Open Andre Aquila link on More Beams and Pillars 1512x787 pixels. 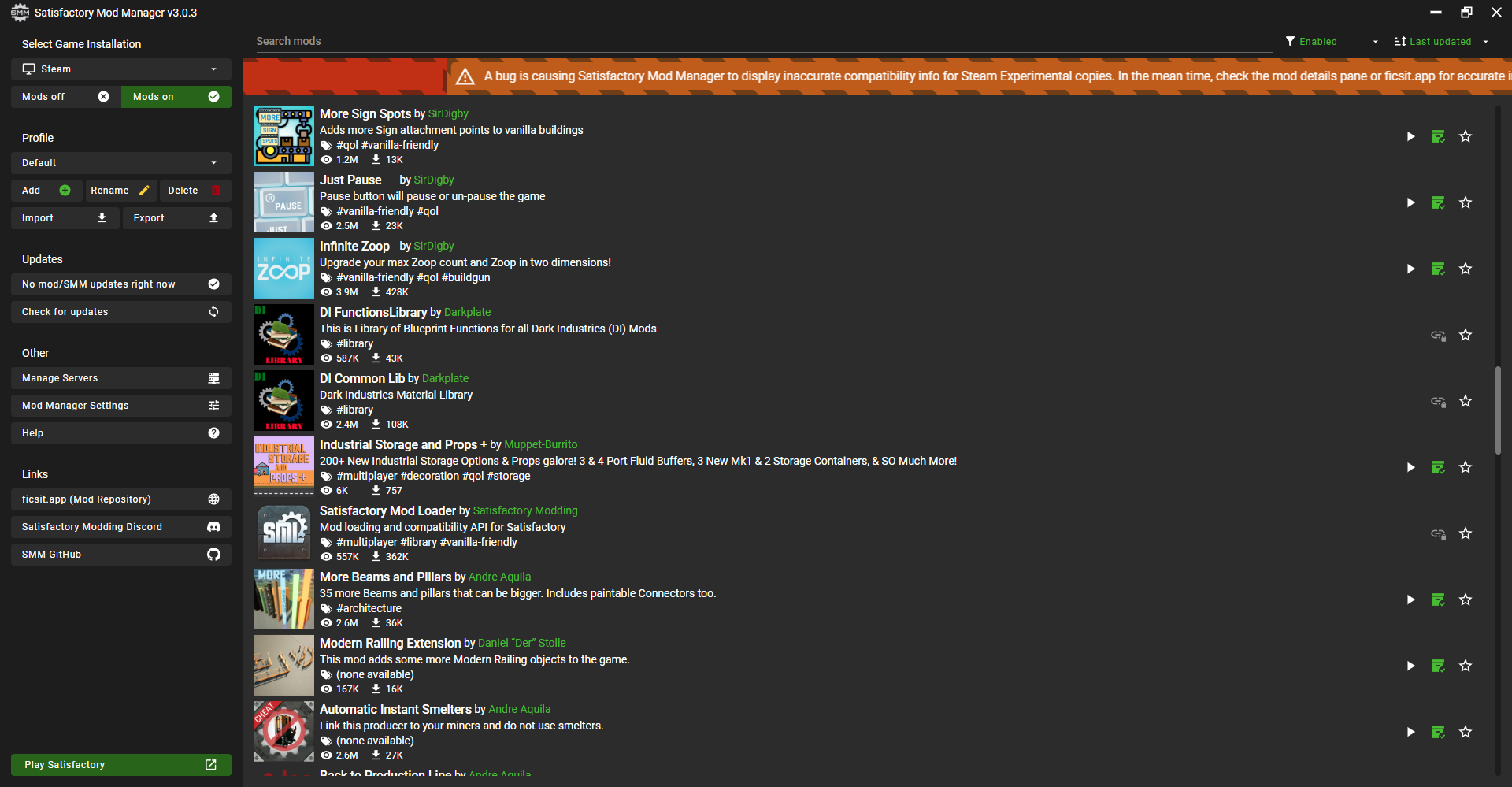click(x=500, y=577)
